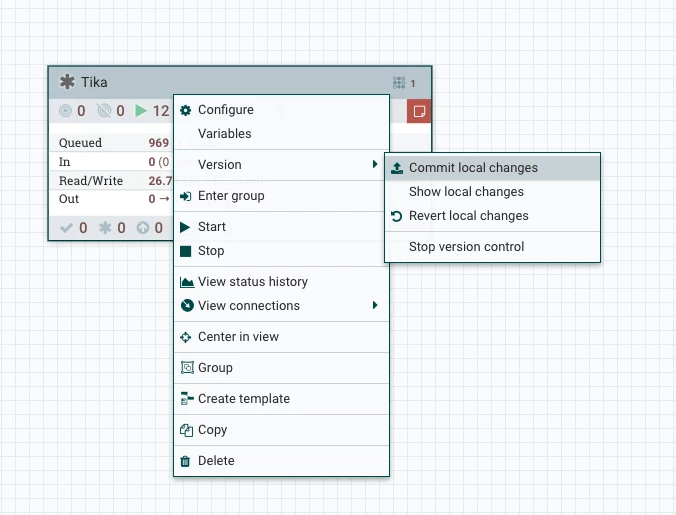
Task: Click the Tika group title text
Action: tap(94, 82)
